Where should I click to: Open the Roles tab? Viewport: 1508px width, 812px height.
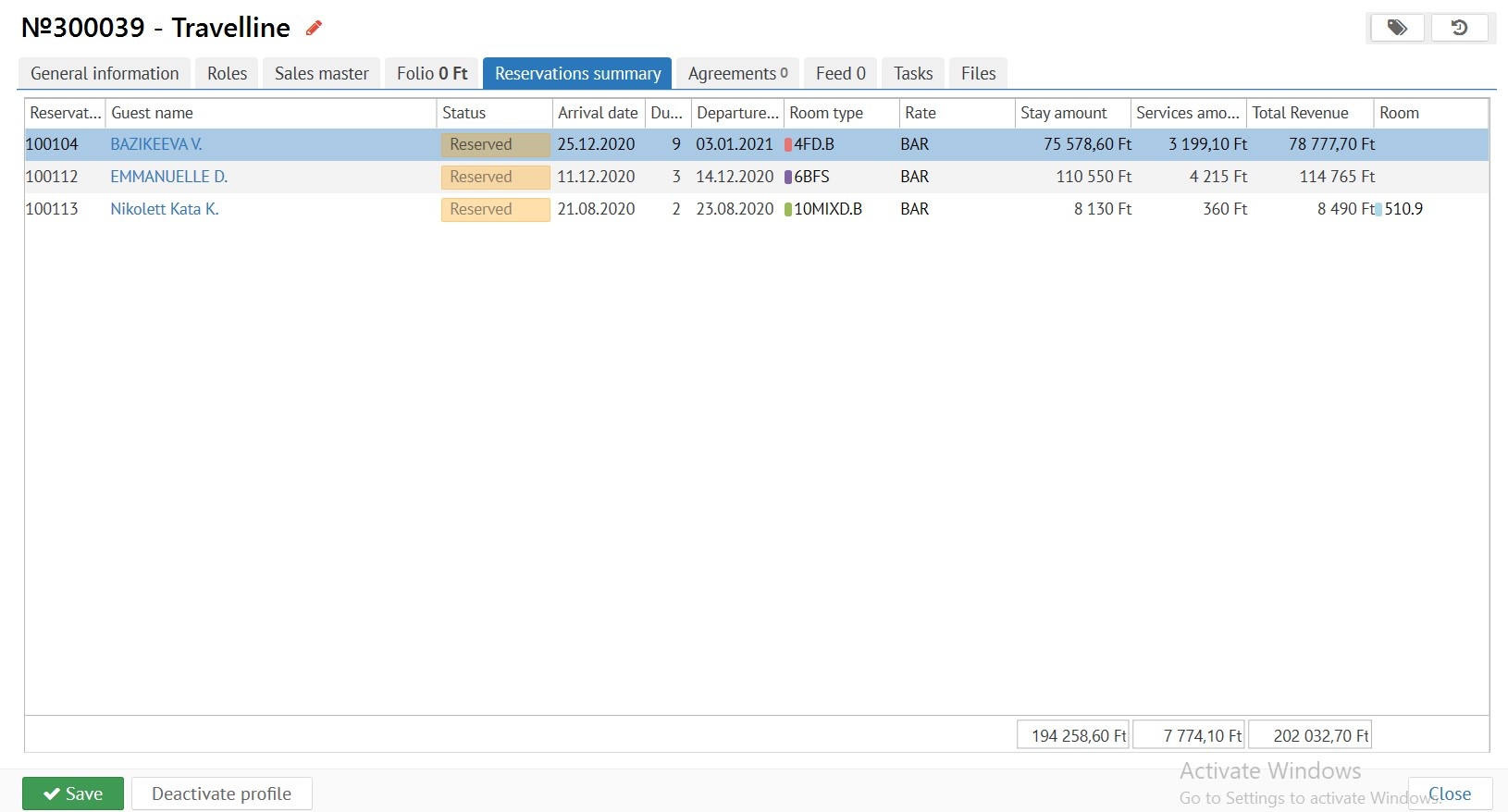point(227,74)
